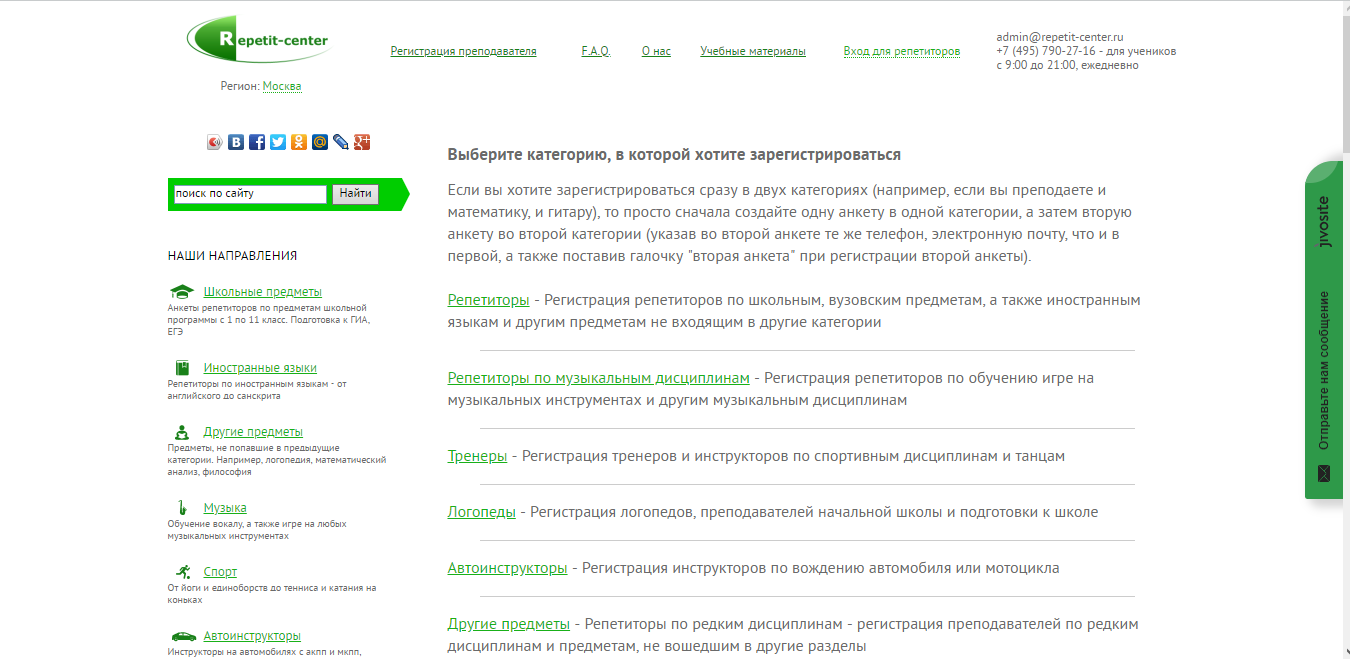Go to Учебные материалы section
Screen dimensions: 1350x659
pyautogui.click(x=754, y=50)
